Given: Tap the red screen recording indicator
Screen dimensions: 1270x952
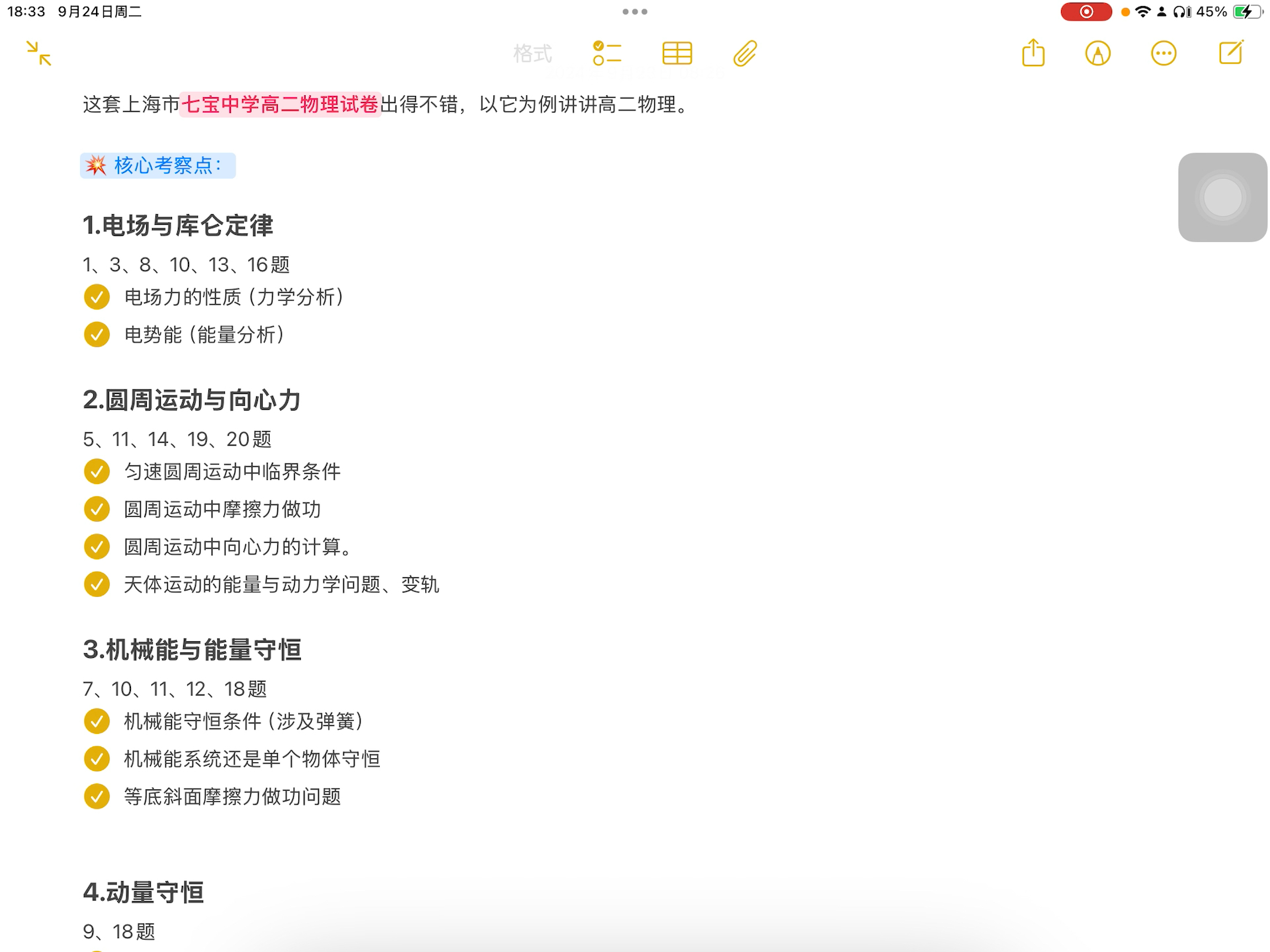Looking at the screenshot, I should tap(1086, 12).
